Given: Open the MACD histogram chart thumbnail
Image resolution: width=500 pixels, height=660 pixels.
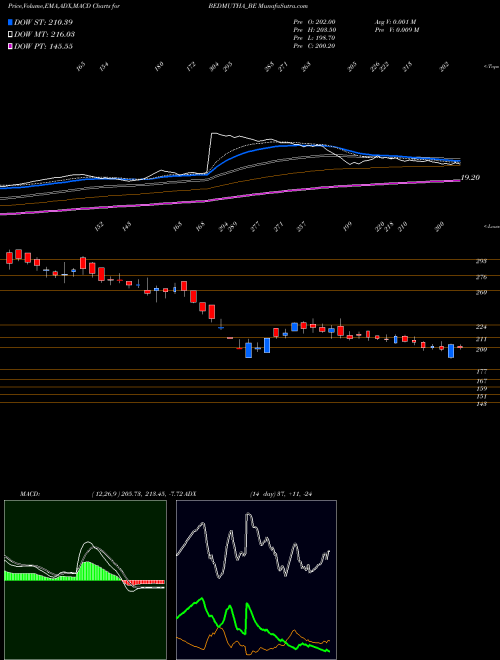Looking at the screenshot, I should [x=85, y=580].
